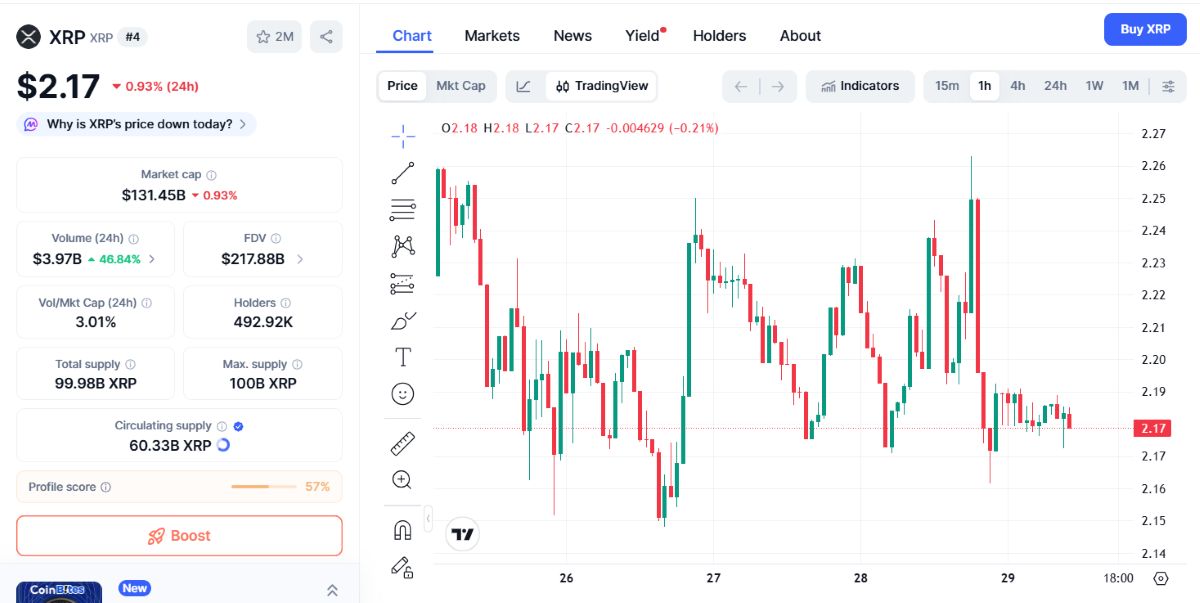1200x603 pixels.
Task: Select the 1M timeframe
Action: (x=1130, y=86)
